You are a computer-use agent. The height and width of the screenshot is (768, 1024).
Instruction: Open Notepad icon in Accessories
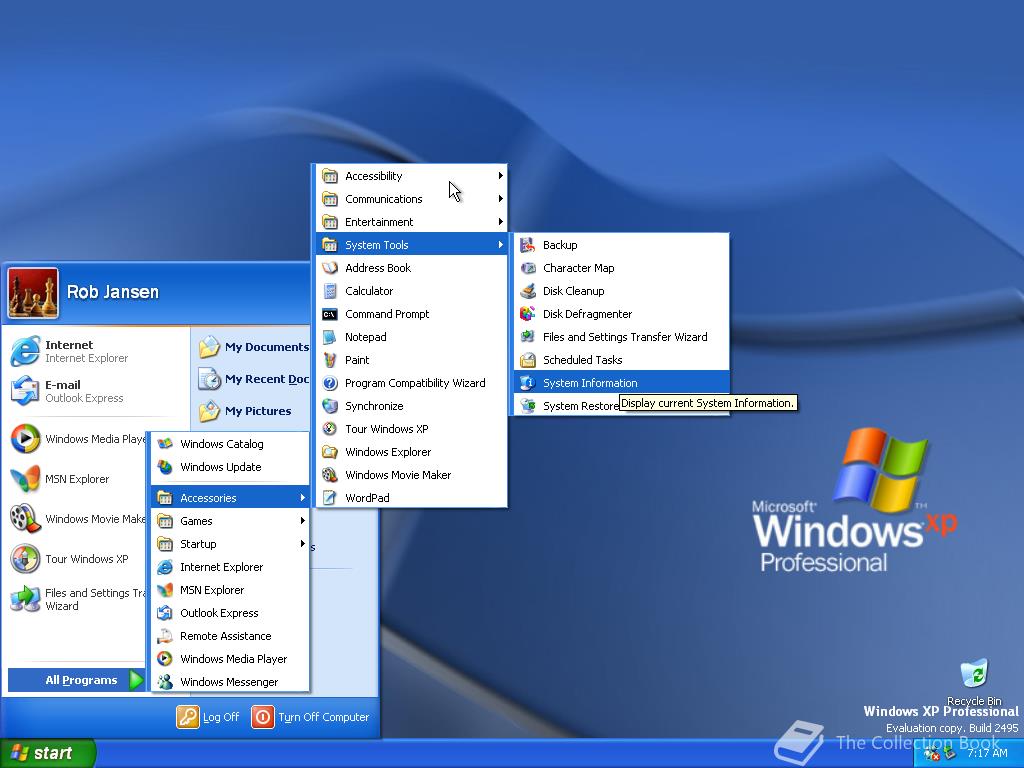coord(330,337)
